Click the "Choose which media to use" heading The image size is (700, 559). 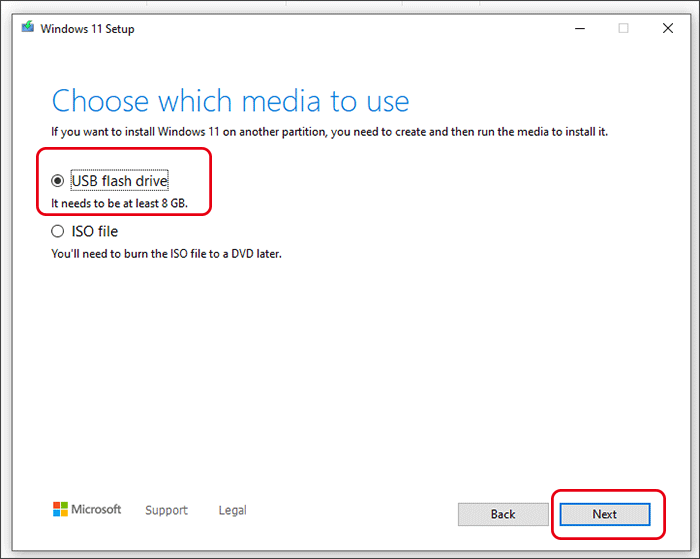click(230, 101)
